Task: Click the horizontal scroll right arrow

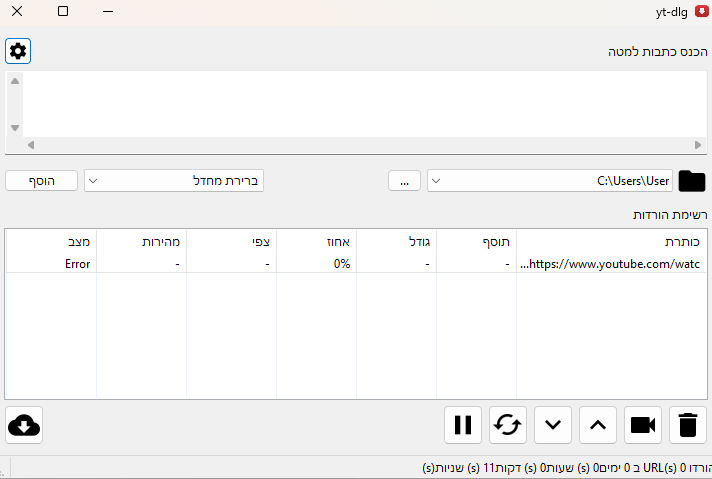Action: (698, 145)
